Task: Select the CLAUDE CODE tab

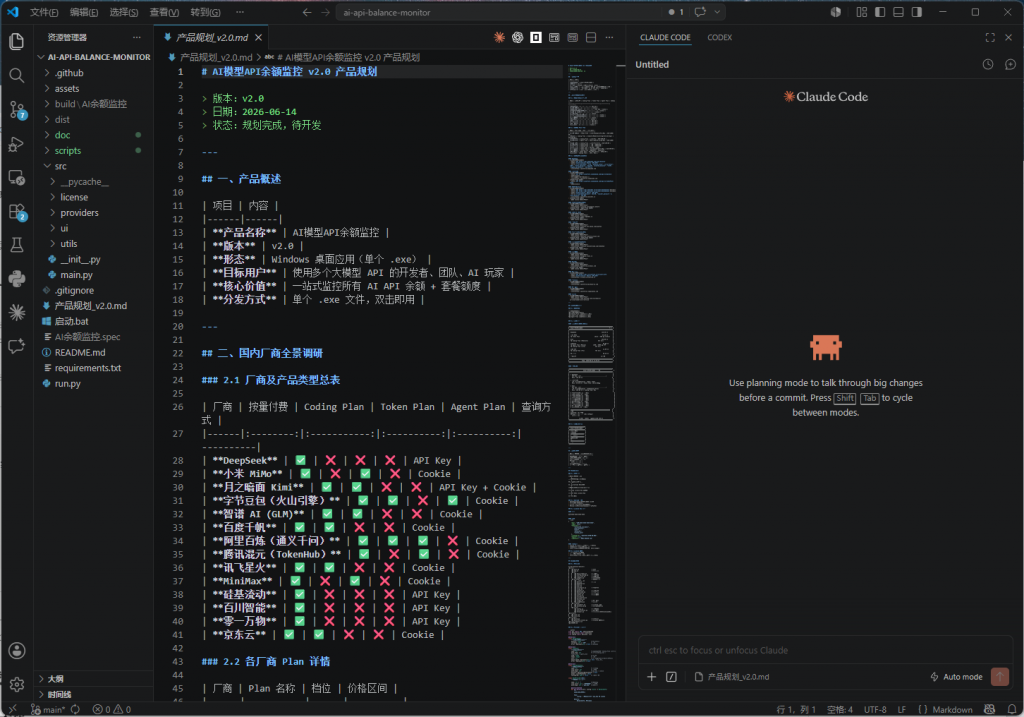Action: 665,37
